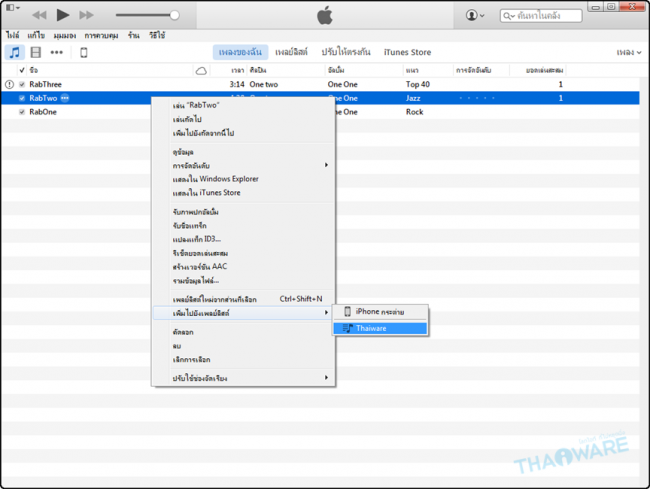
Task: Open the Edit (แก้ไข) menu
Action: click(x=36, y=36)
